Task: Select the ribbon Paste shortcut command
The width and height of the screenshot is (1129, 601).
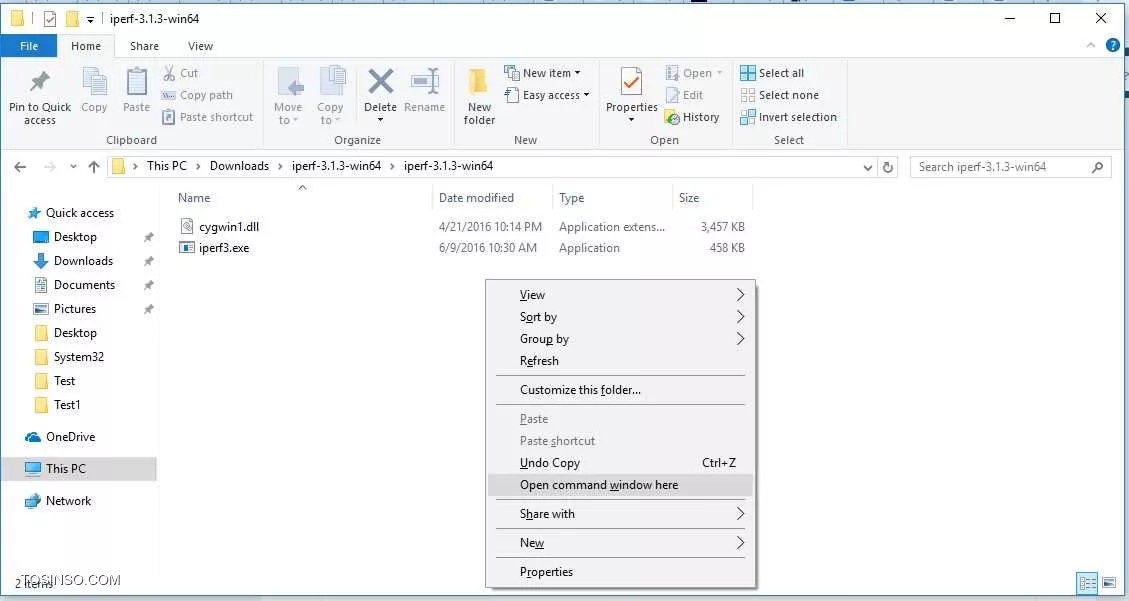Action: coord(208,117)
